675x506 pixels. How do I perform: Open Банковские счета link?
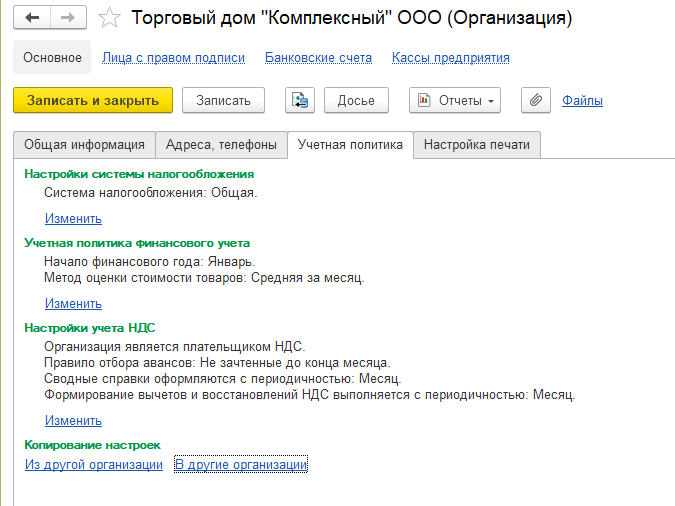[319, 58]
